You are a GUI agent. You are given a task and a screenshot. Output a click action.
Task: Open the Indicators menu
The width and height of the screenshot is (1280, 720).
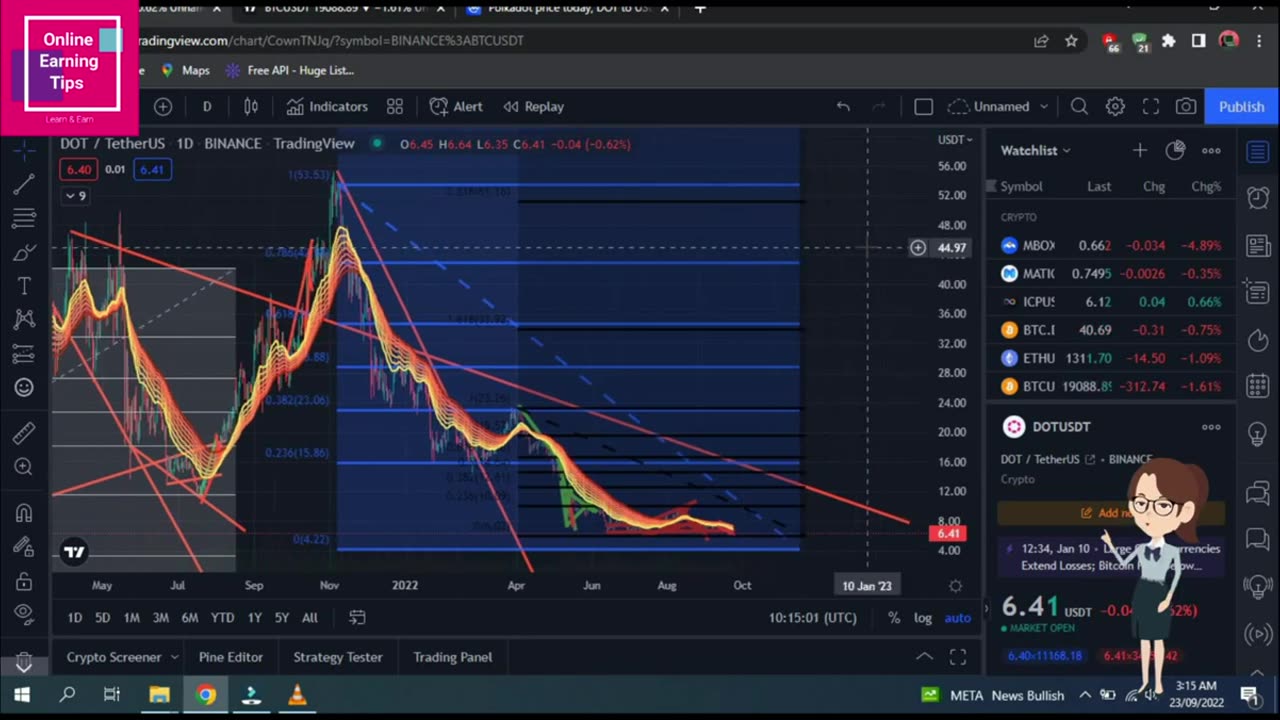327,106
